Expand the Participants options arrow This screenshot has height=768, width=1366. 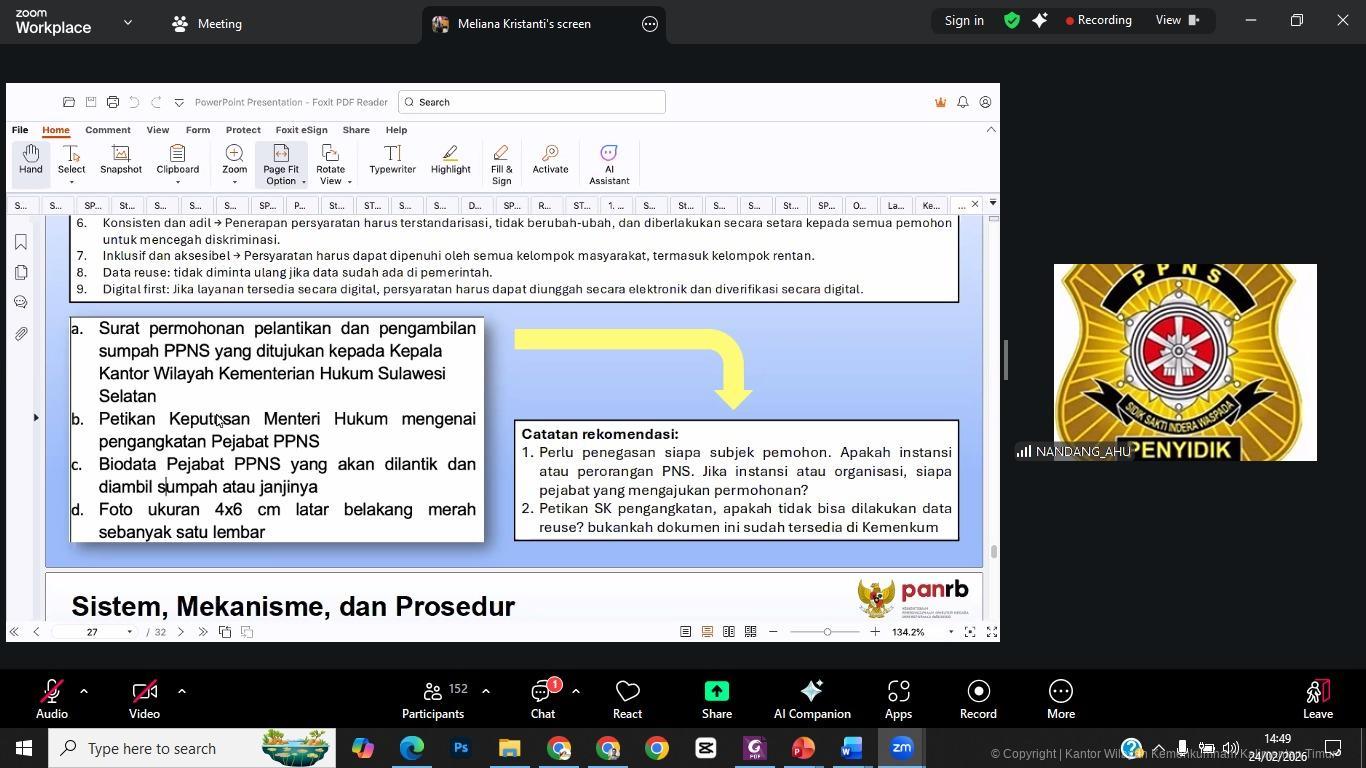click(x=486, y=691)
